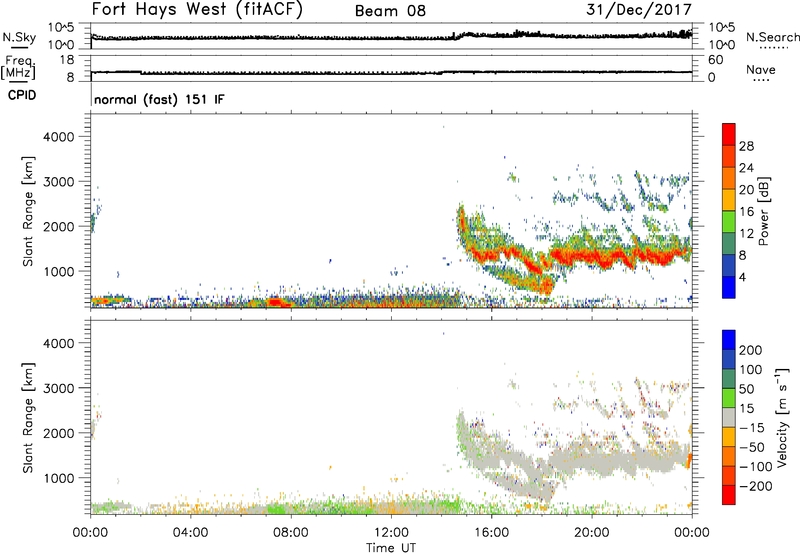This screenshot has width=800, height=554.
Task: Click the "16" value on the Power colorbar
Action: click(746, 212)
